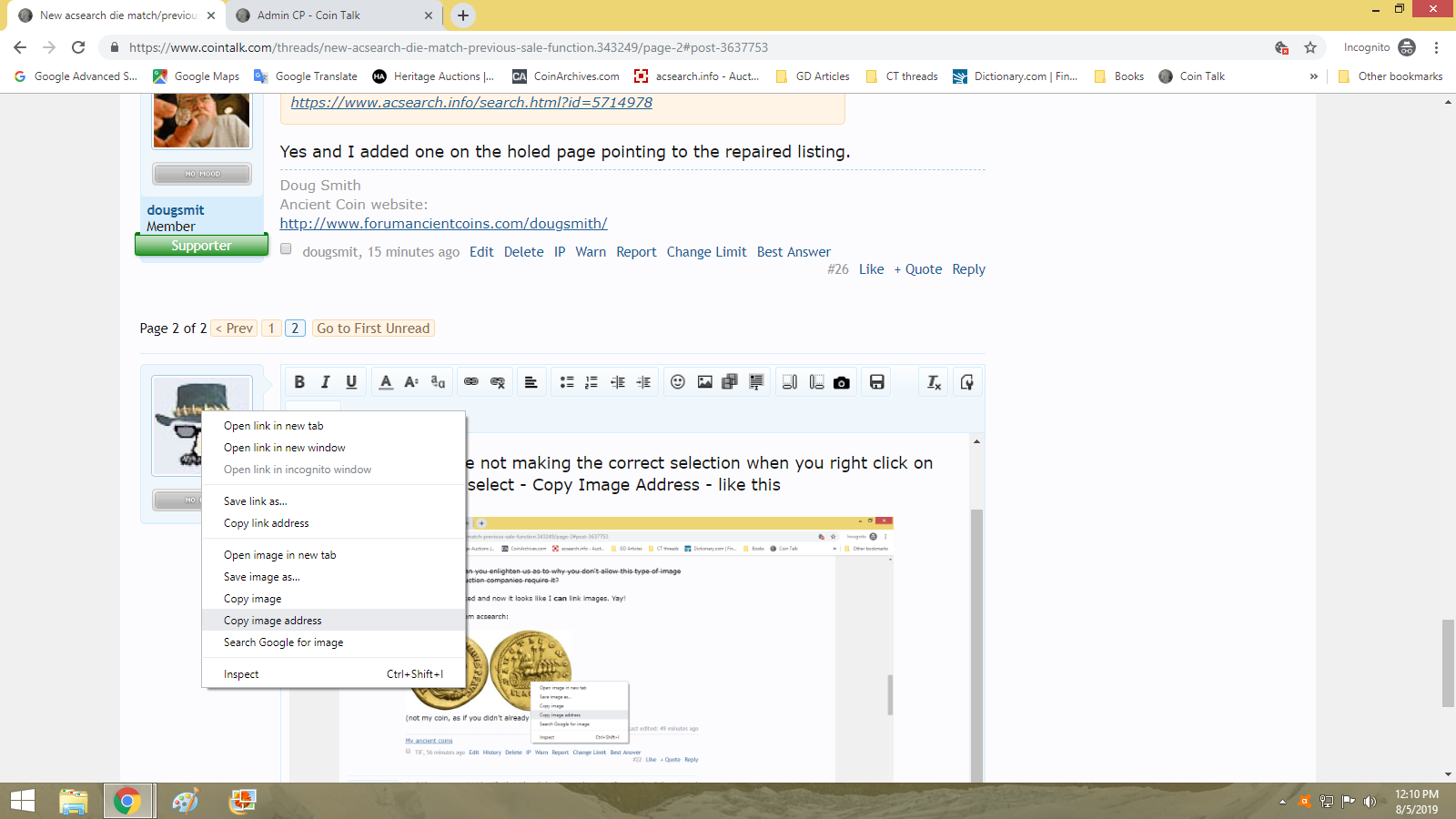
Task: Open Chrome from the Windows taskbar
Action: pyautogui.click(x=127, y=801)
